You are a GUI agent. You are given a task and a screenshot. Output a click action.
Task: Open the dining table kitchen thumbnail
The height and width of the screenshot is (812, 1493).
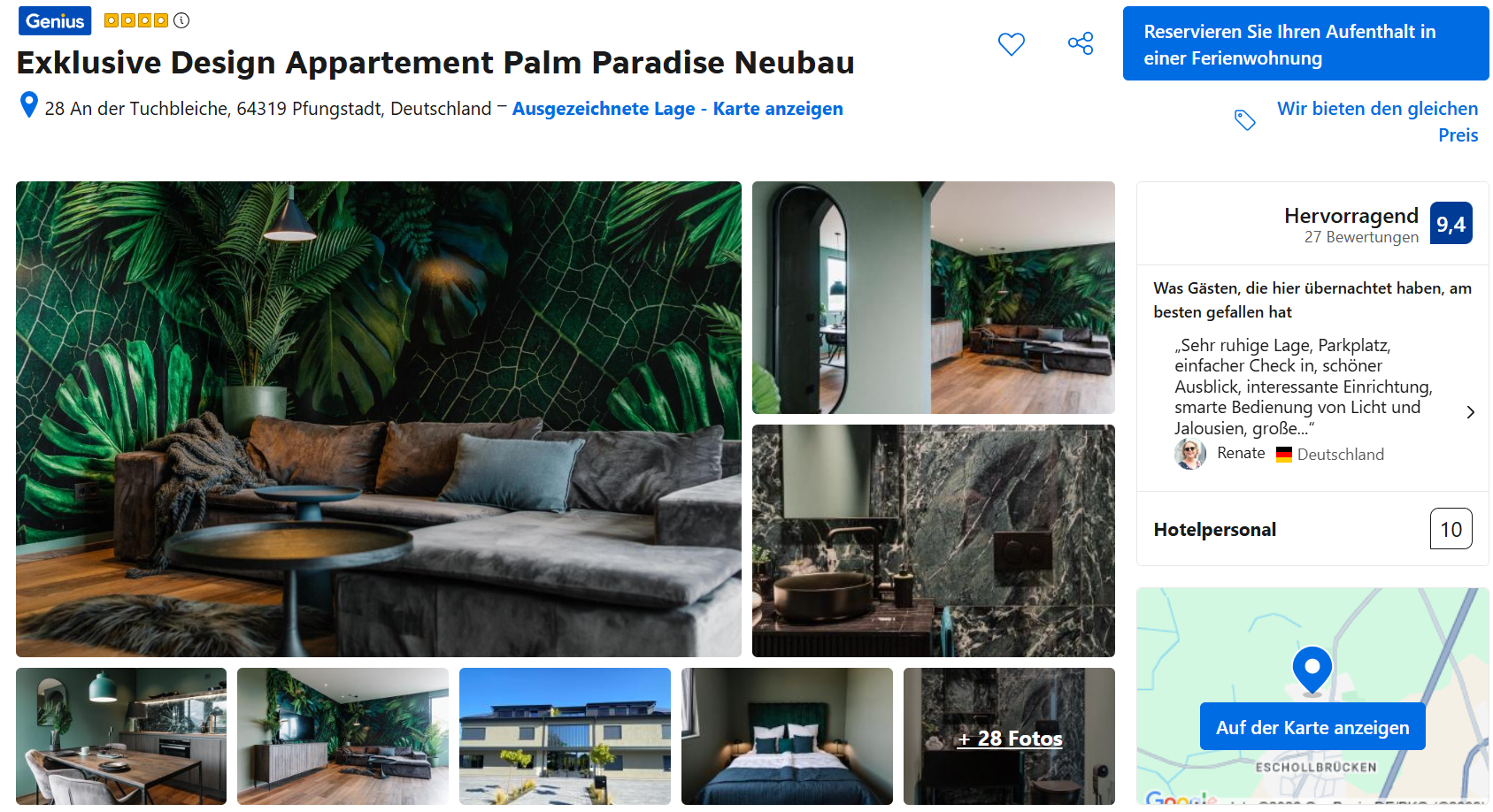(x=121, y=736)
